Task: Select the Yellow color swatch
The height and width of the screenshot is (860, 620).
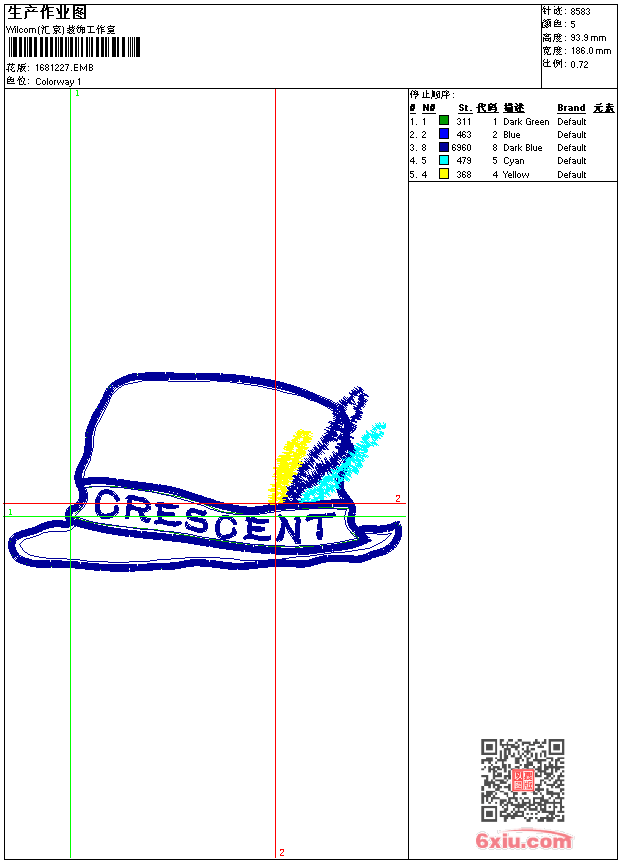Action: pyautogui.click(x=444, y=174)
